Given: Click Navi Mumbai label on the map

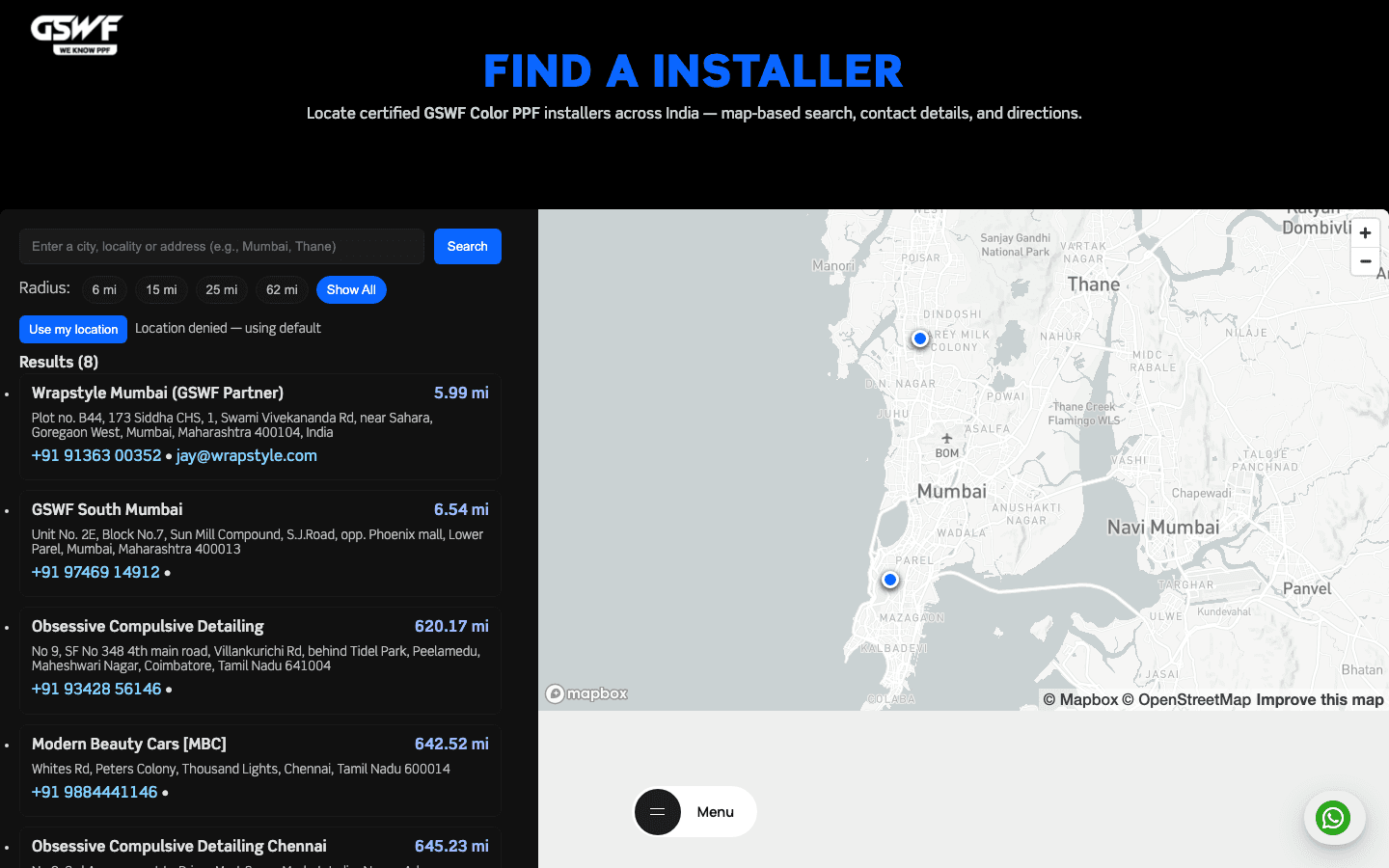Looking at the screenshot, I should click(x=1163, y=528).
